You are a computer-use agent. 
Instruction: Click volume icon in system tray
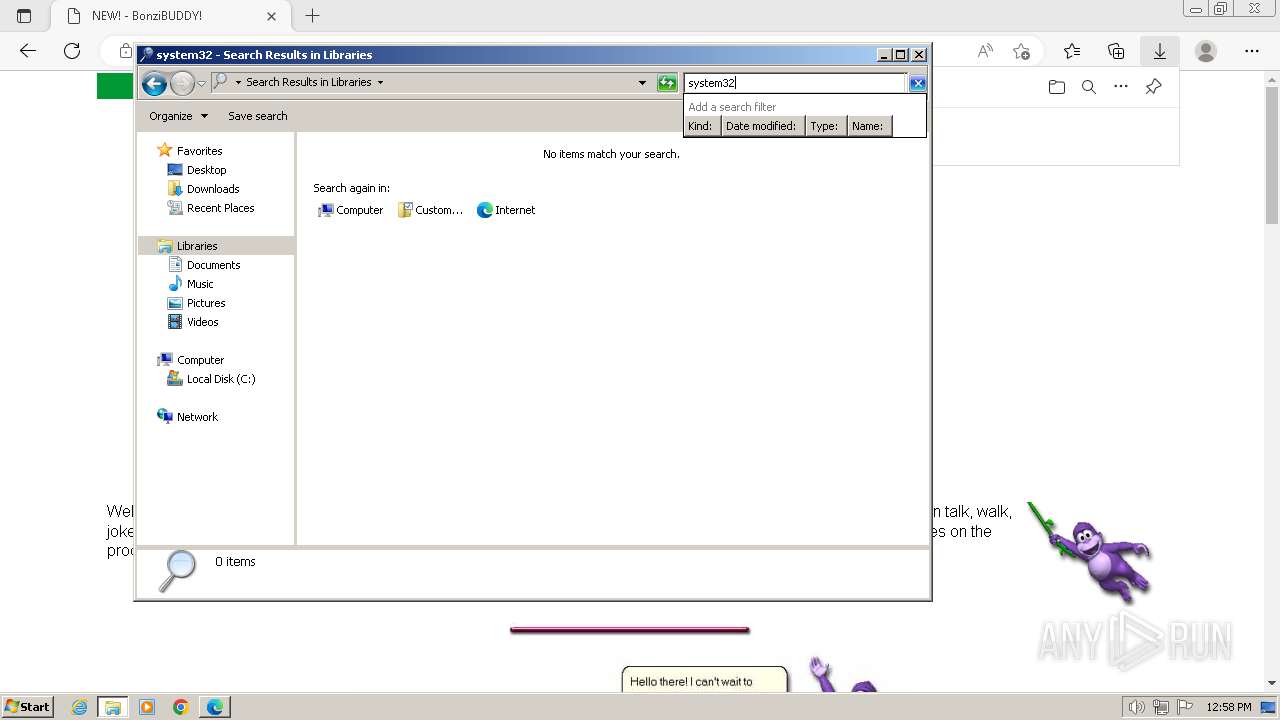tap(1137, 707)
